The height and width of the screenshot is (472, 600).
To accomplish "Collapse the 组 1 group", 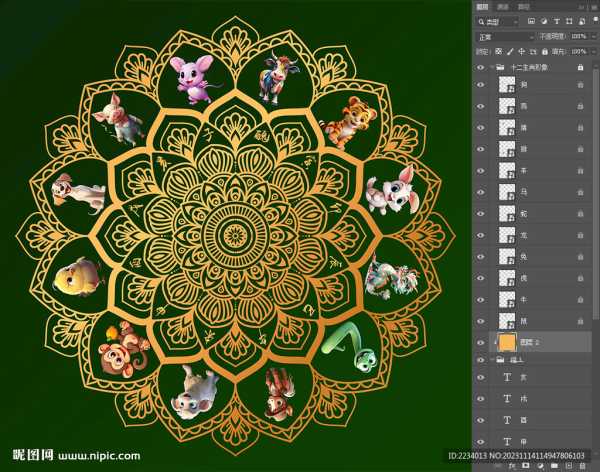I will tap(491, 360).
